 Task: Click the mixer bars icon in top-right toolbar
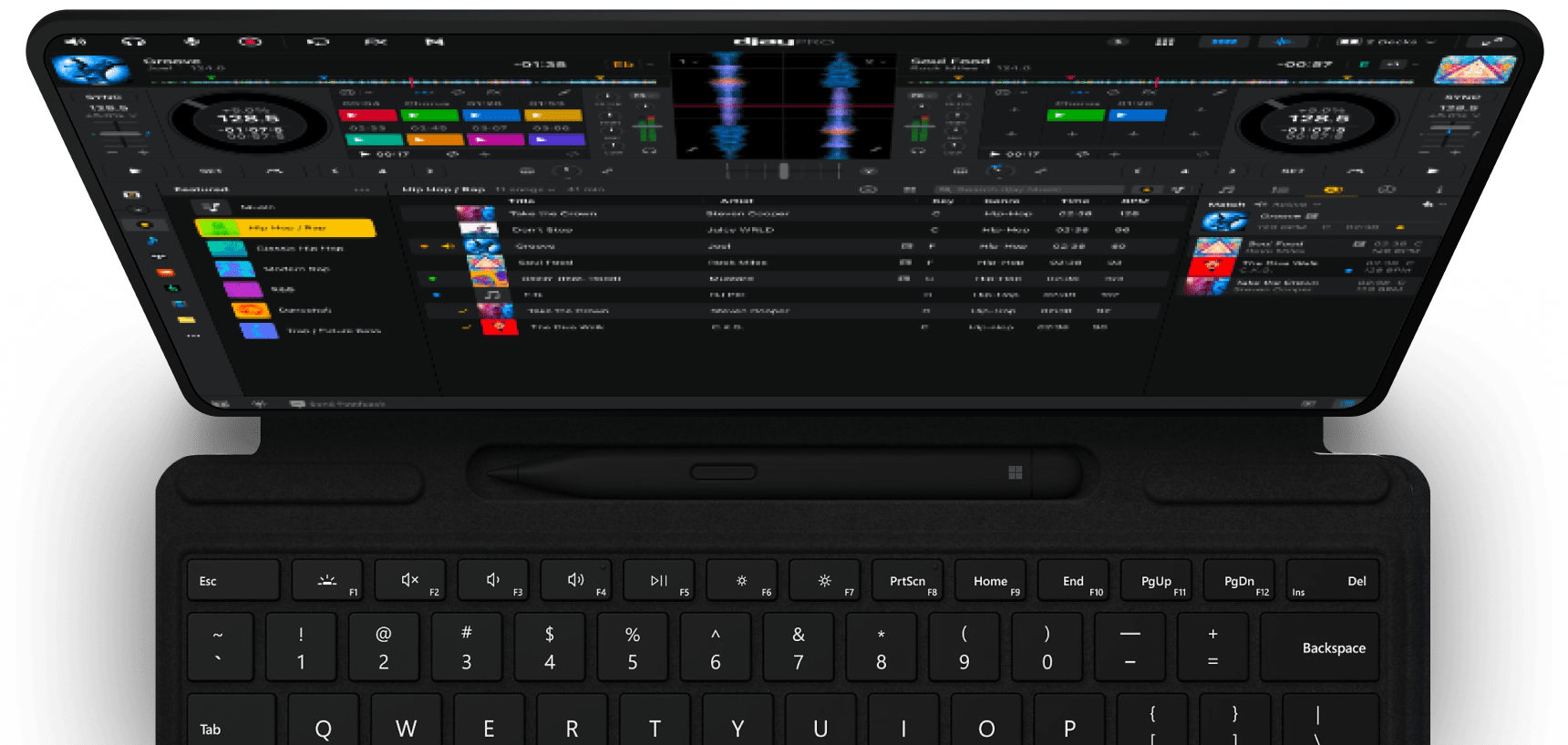[x=1164, y=42]
